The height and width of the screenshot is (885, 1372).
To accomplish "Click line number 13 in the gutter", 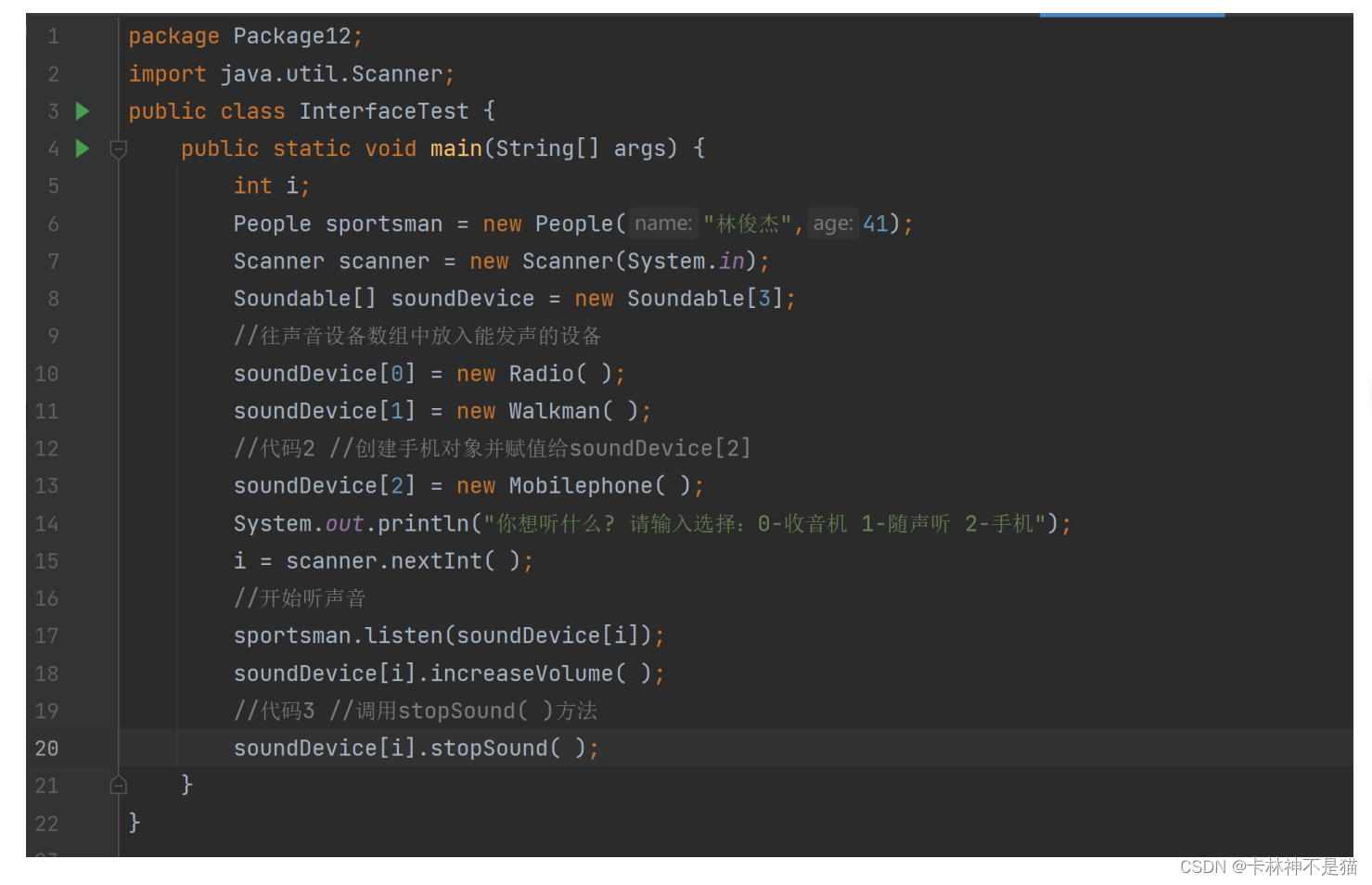I will (46, 486).
